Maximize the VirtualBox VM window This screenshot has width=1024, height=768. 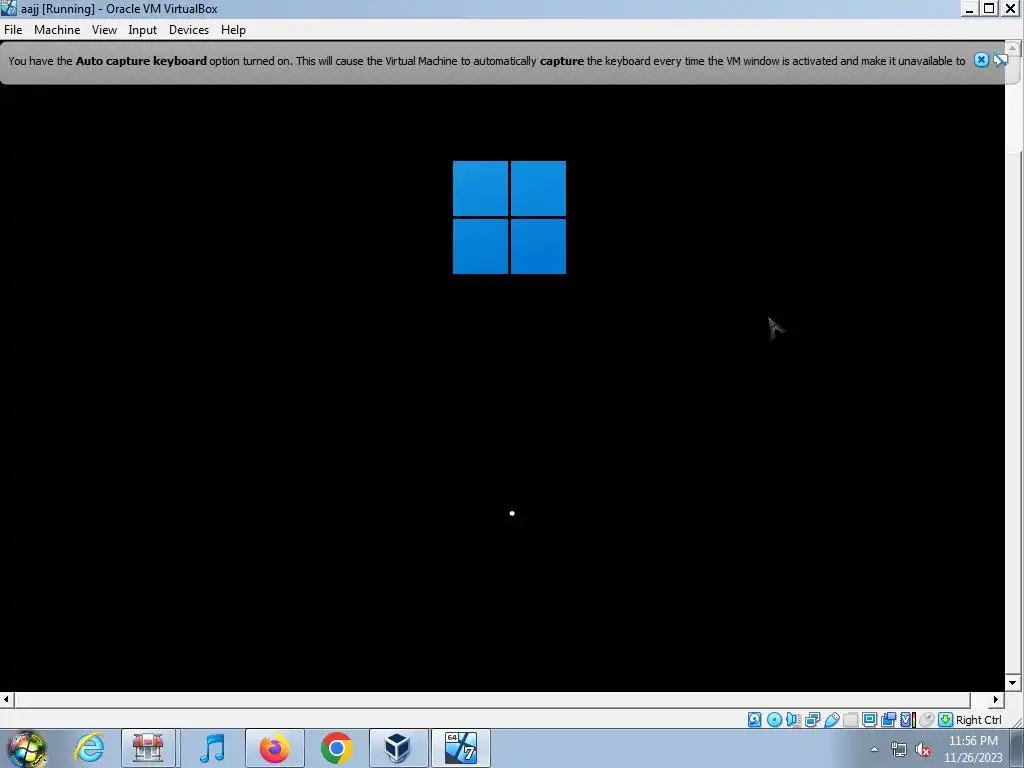[989, 8]
